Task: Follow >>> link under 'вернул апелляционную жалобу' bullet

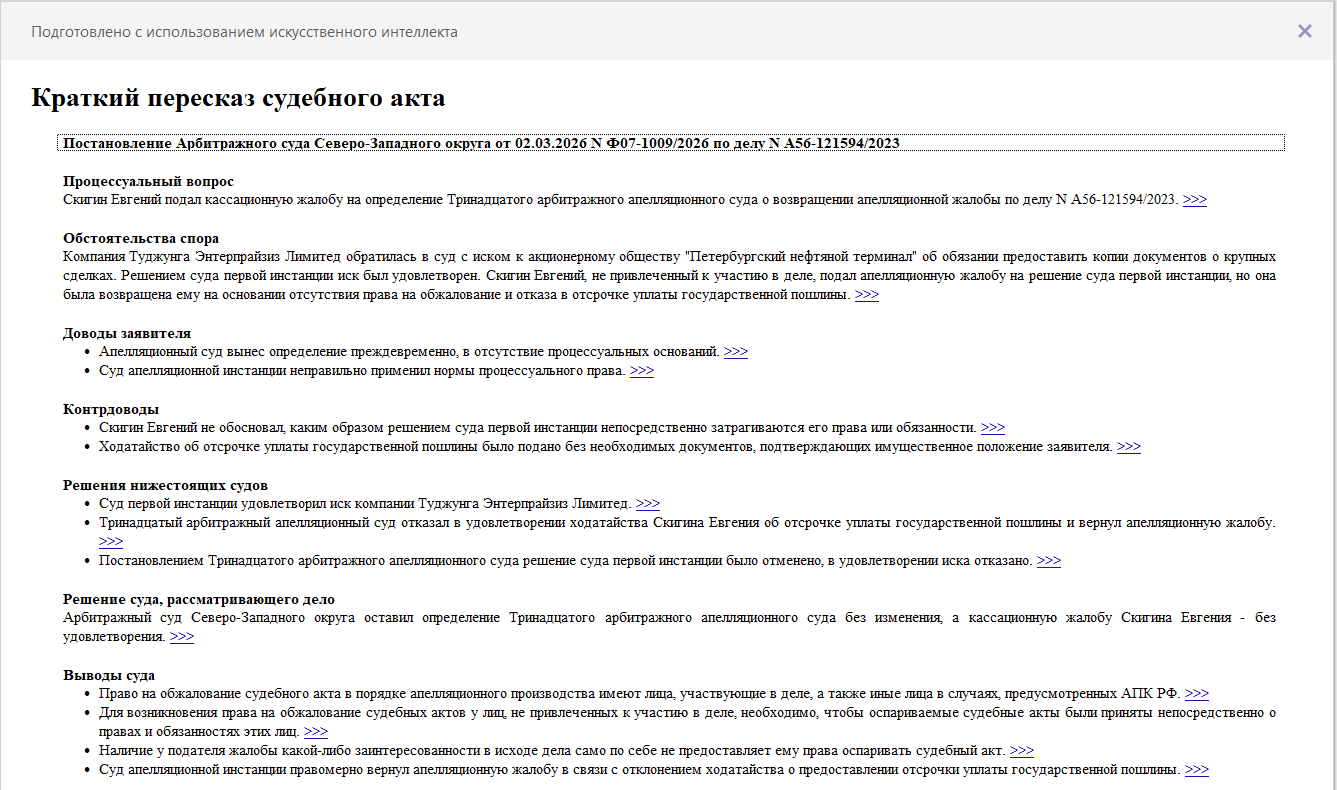Action: [111, 542]
